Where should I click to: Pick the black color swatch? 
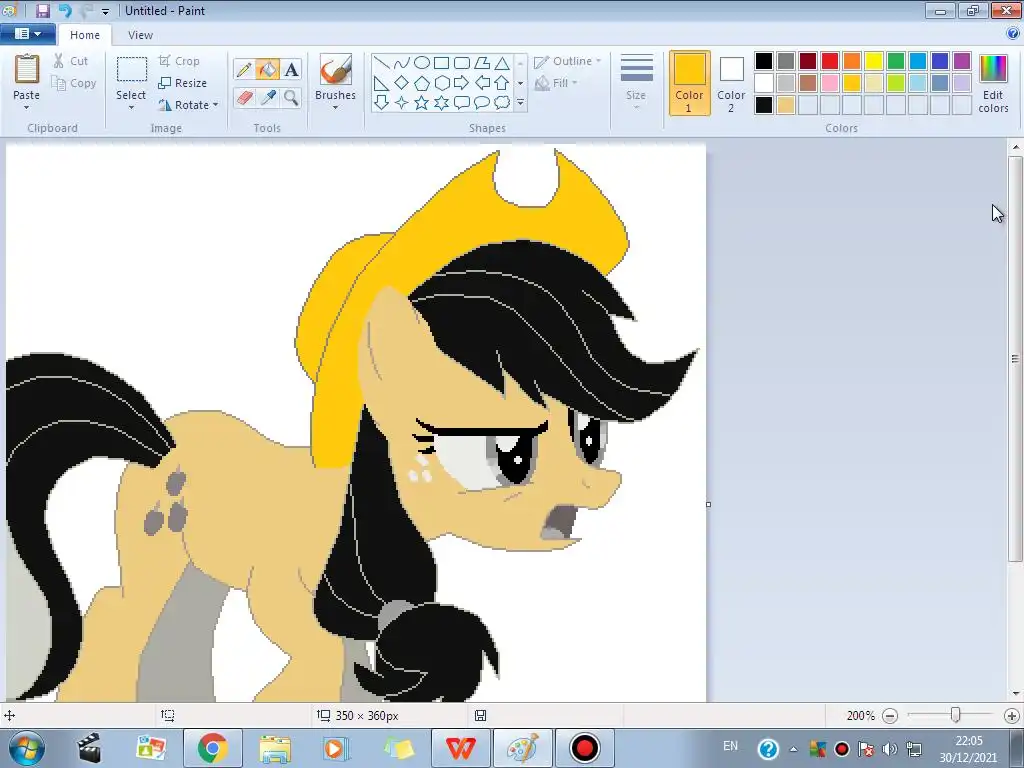click(x=763, y=61)
